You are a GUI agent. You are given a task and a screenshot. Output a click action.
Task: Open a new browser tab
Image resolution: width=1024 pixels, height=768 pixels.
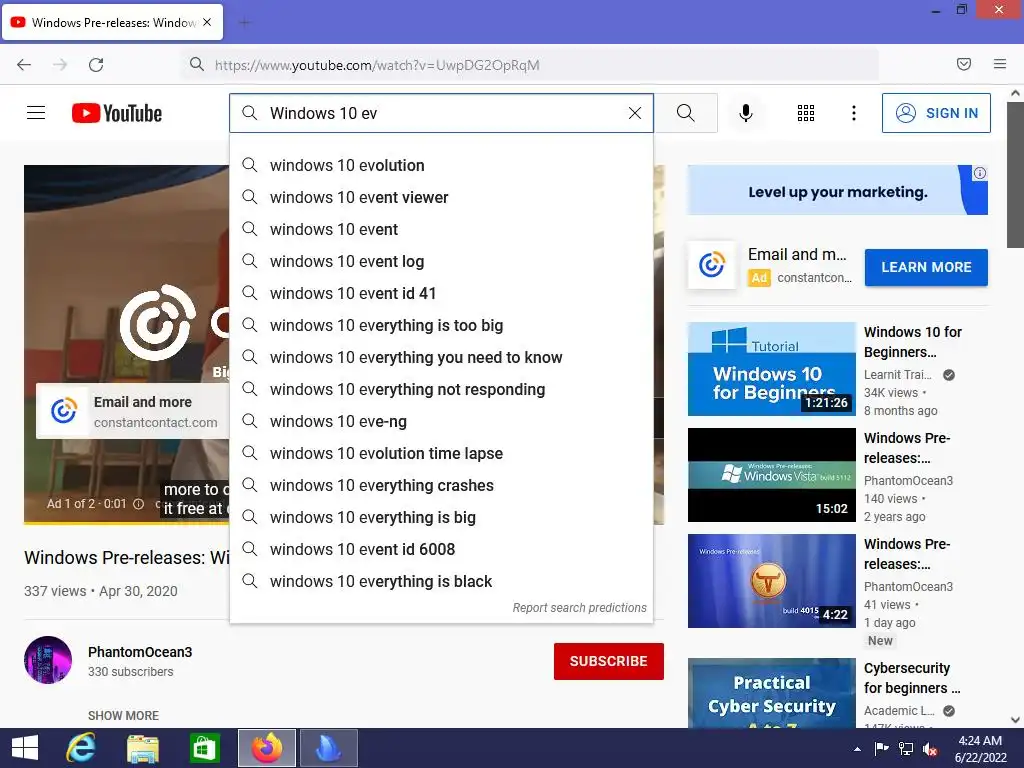pos(244,23)
